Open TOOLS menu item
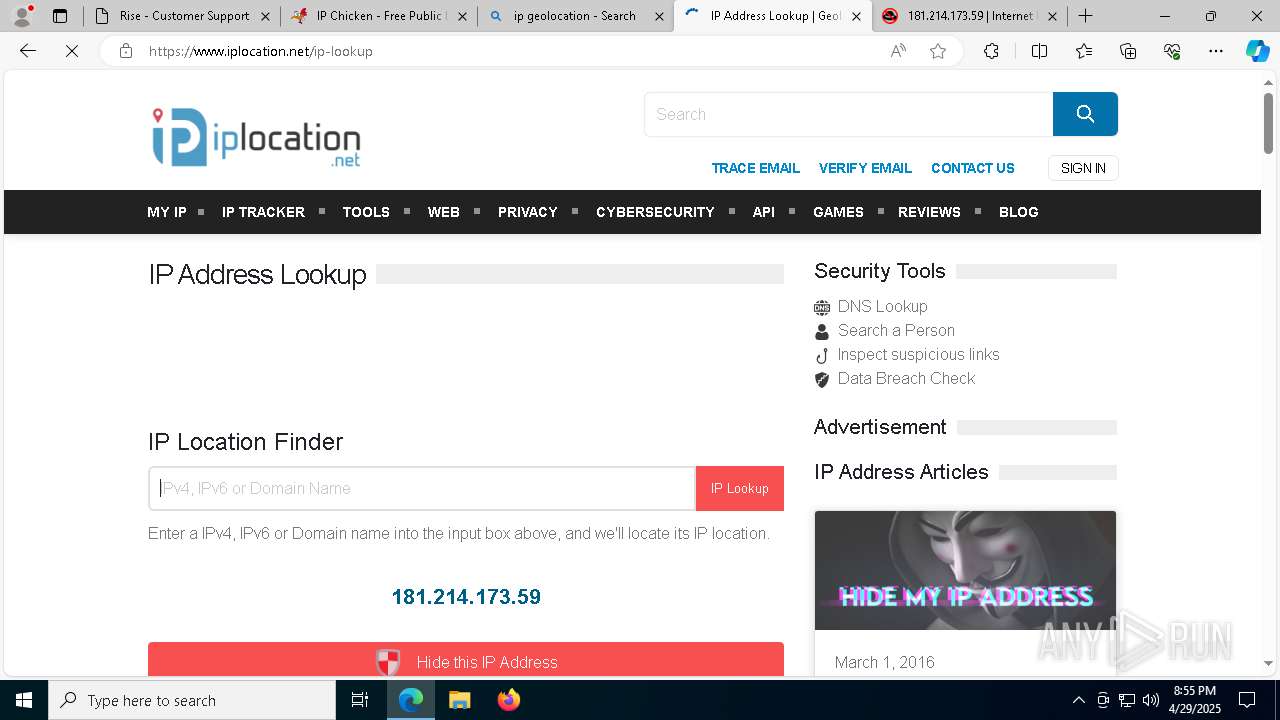 (x=366, y=212)
